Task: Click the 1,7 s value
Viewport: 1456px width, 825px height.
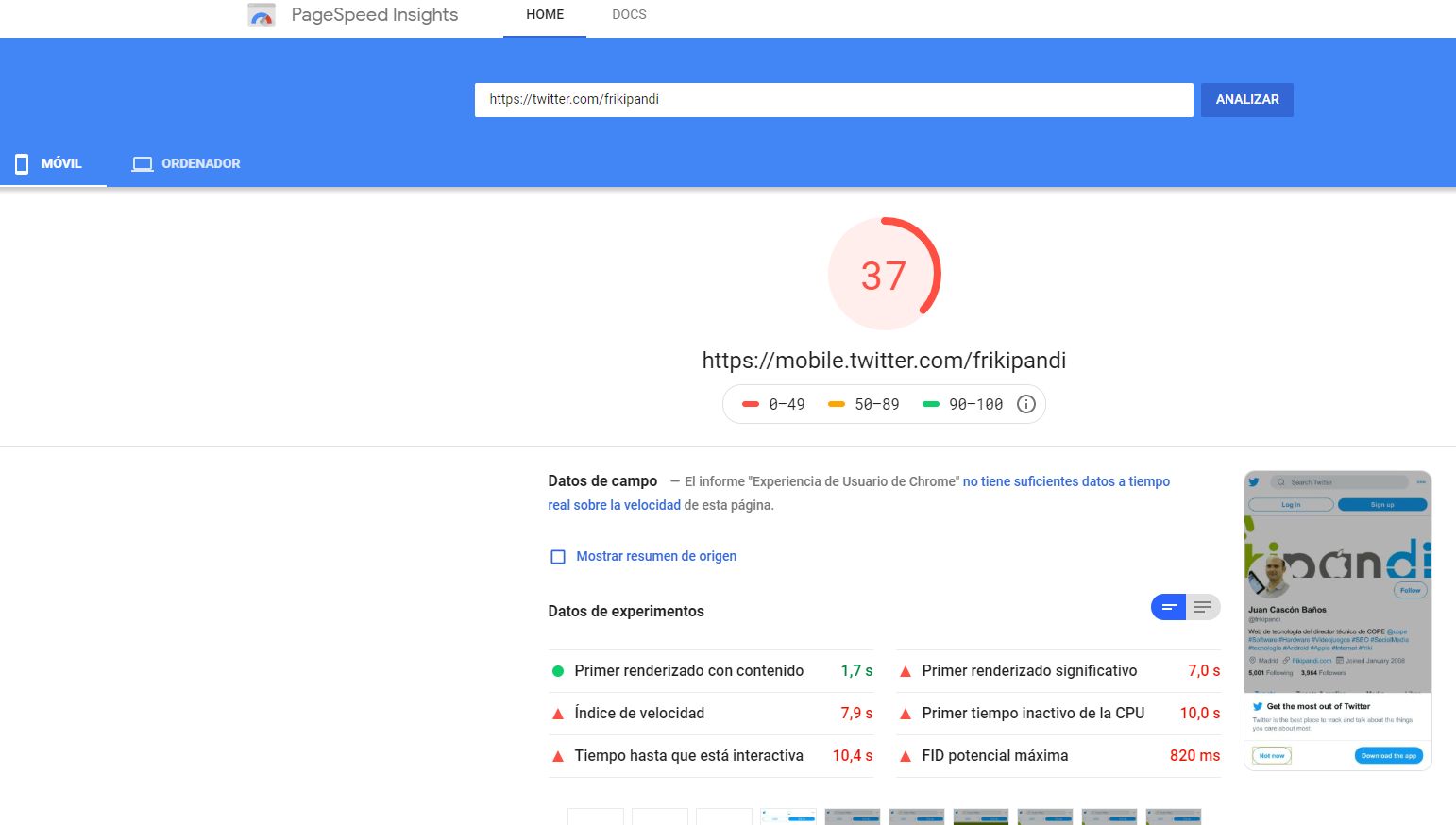Action: [x=856, y=670]
